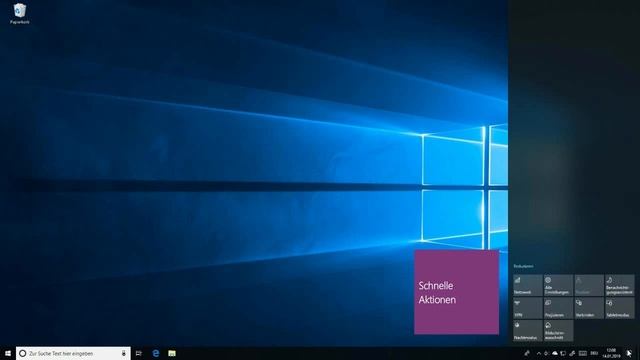Open the Windows Start menu
Screen dimensions: 640x360
(x=8, y=353)
